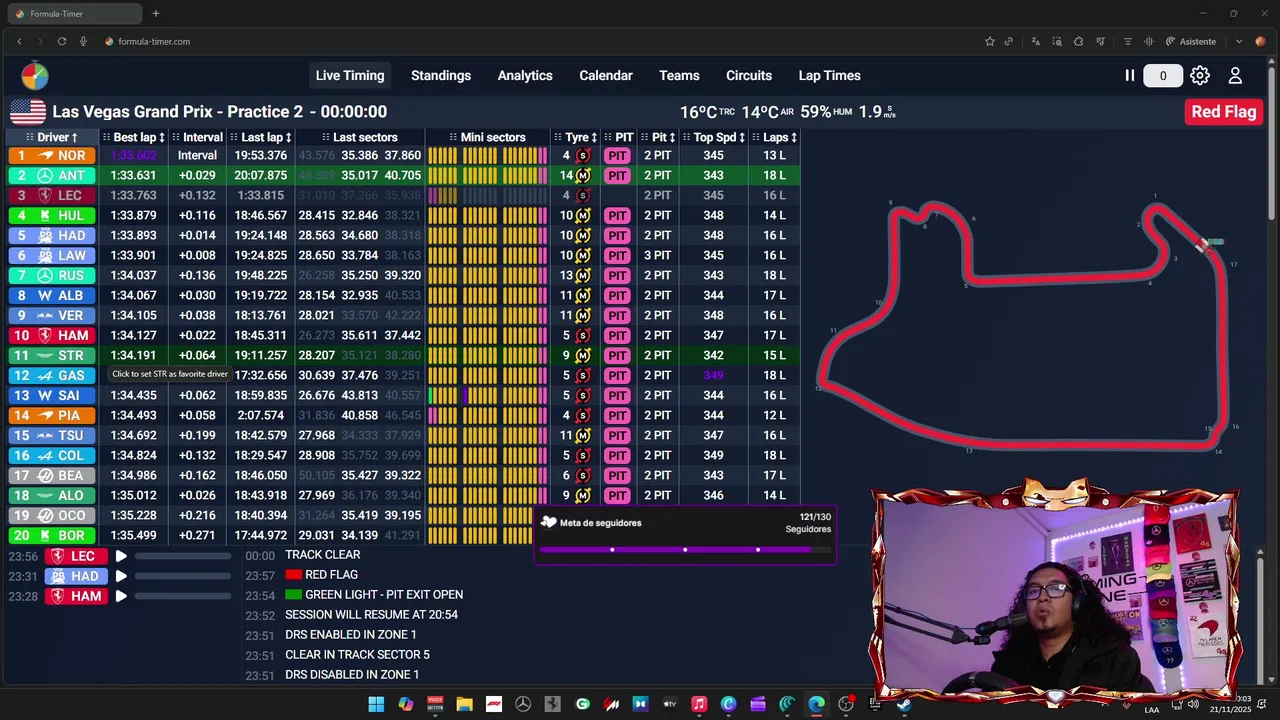This screenshot has width=1280, height=720.
Task: Click the Formula-Timer colored wheel logo
Action: pos(34,76)
